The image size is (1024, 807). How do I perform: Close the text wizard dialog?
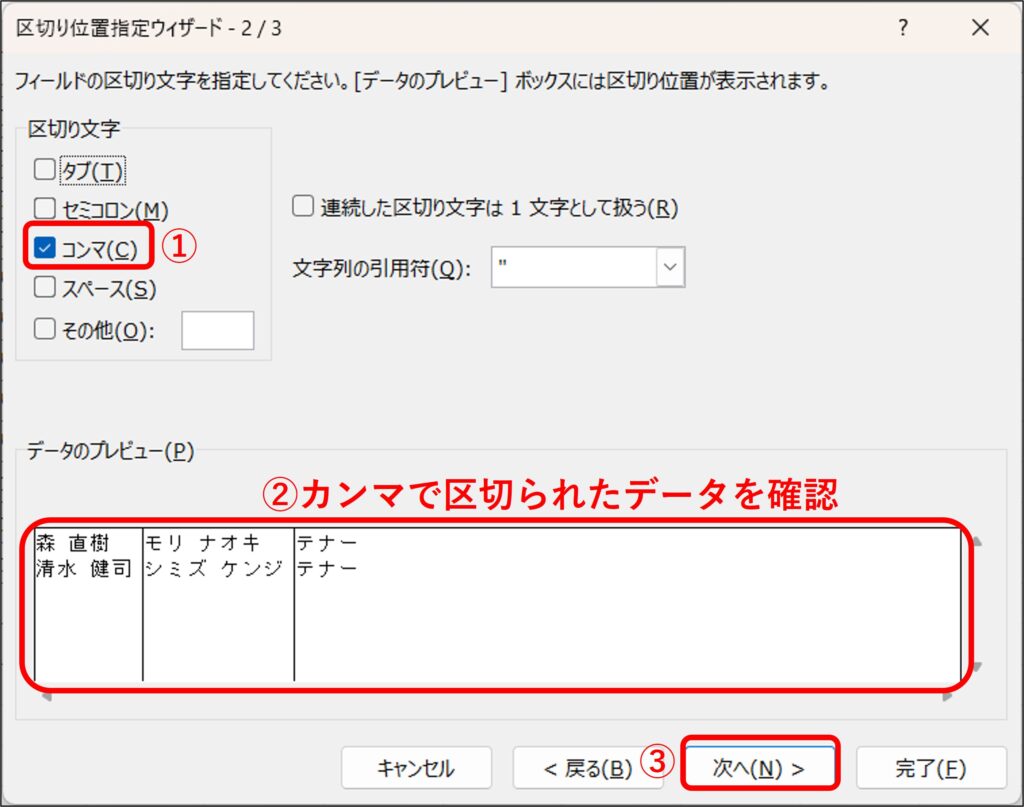point(980,28)
